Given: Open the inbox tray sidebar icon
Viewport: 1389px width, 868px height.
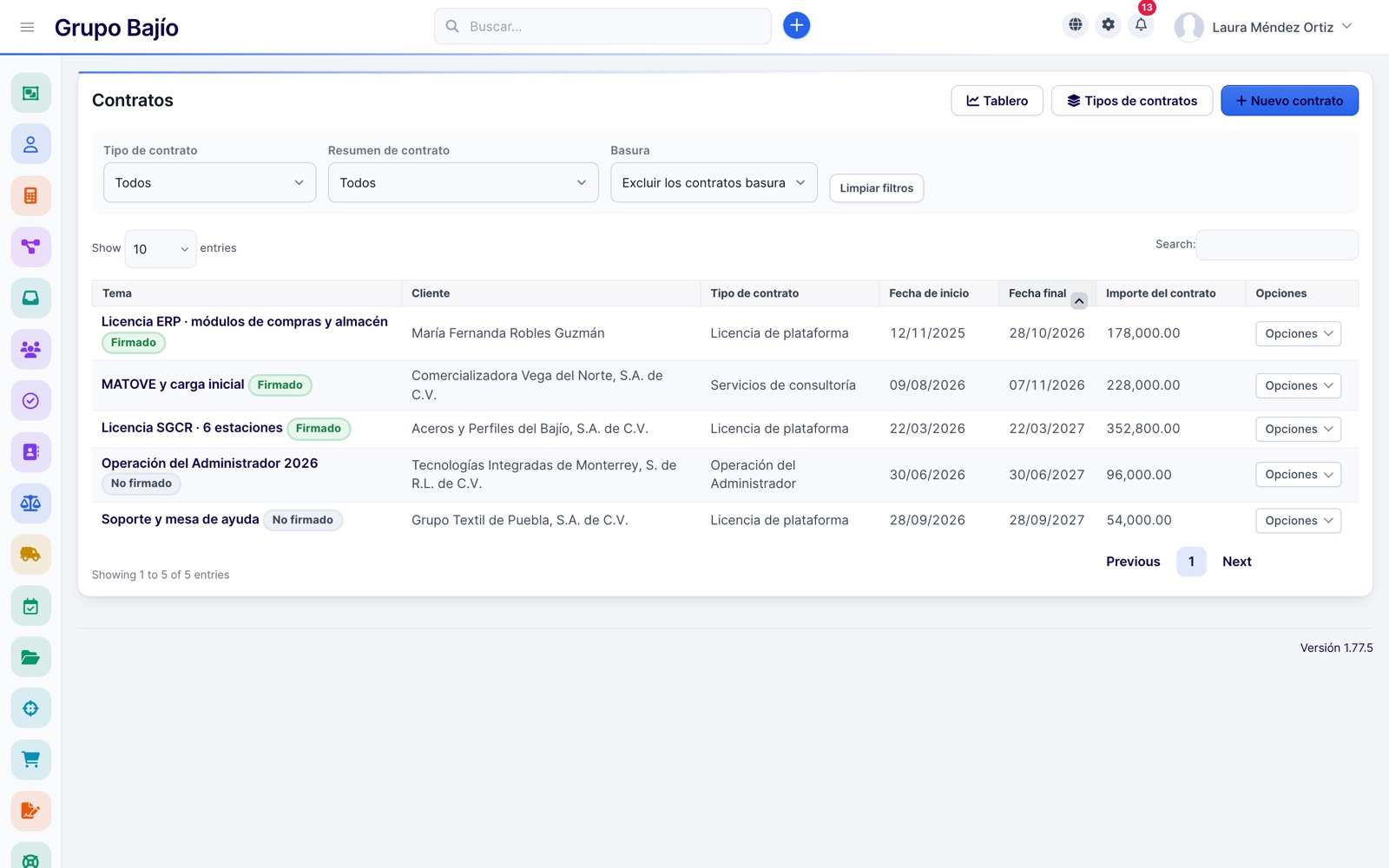Looking at the screenshot, I should point(30,298).
